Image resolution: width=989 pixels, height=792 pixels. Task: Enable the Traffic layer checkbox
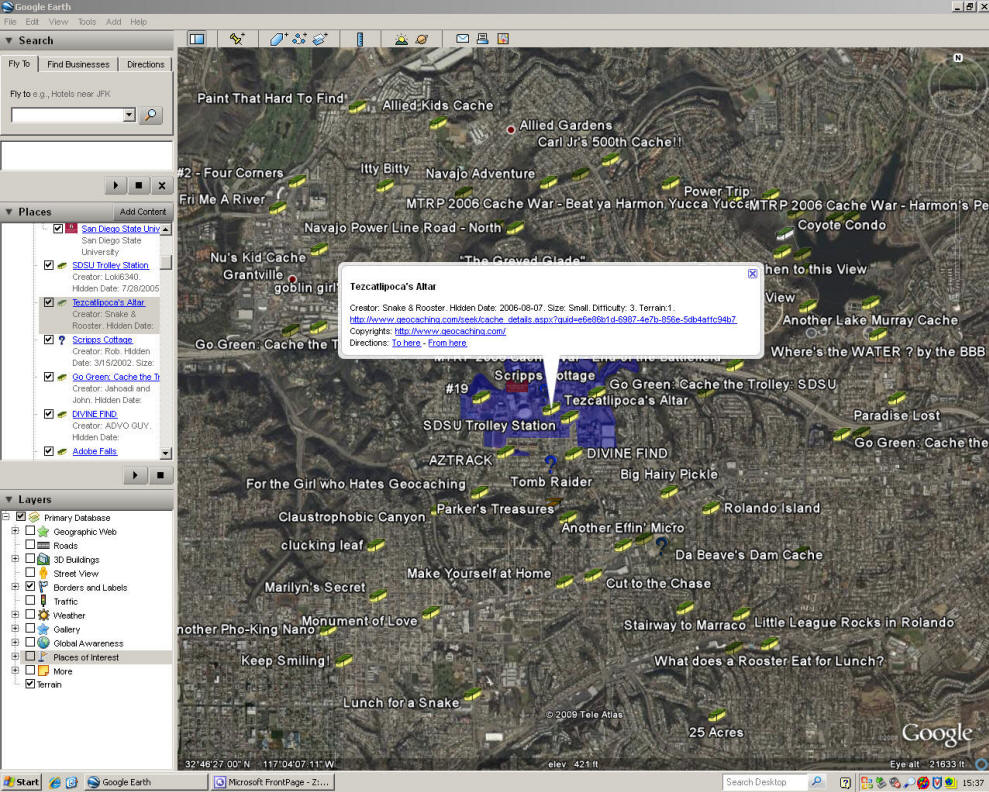[30, 600]
